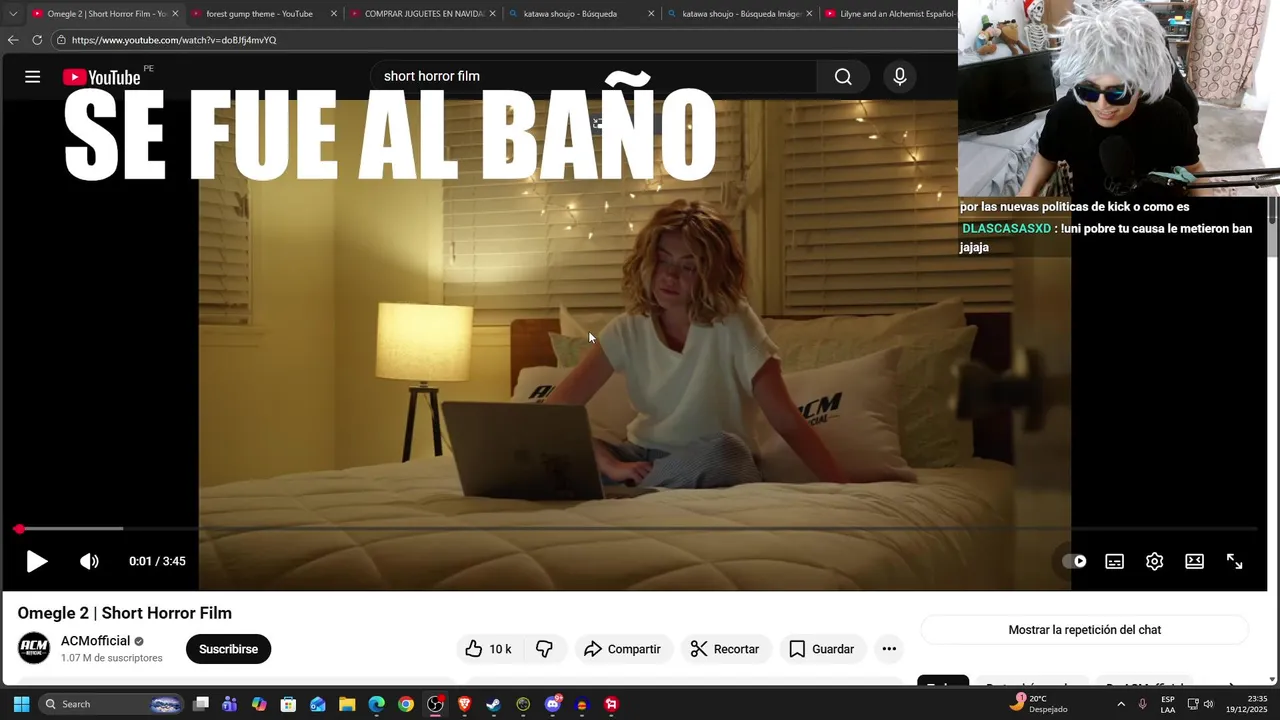Clip the video with Recortar
This screenshot has width=1280, height=720.
[725, 649]
